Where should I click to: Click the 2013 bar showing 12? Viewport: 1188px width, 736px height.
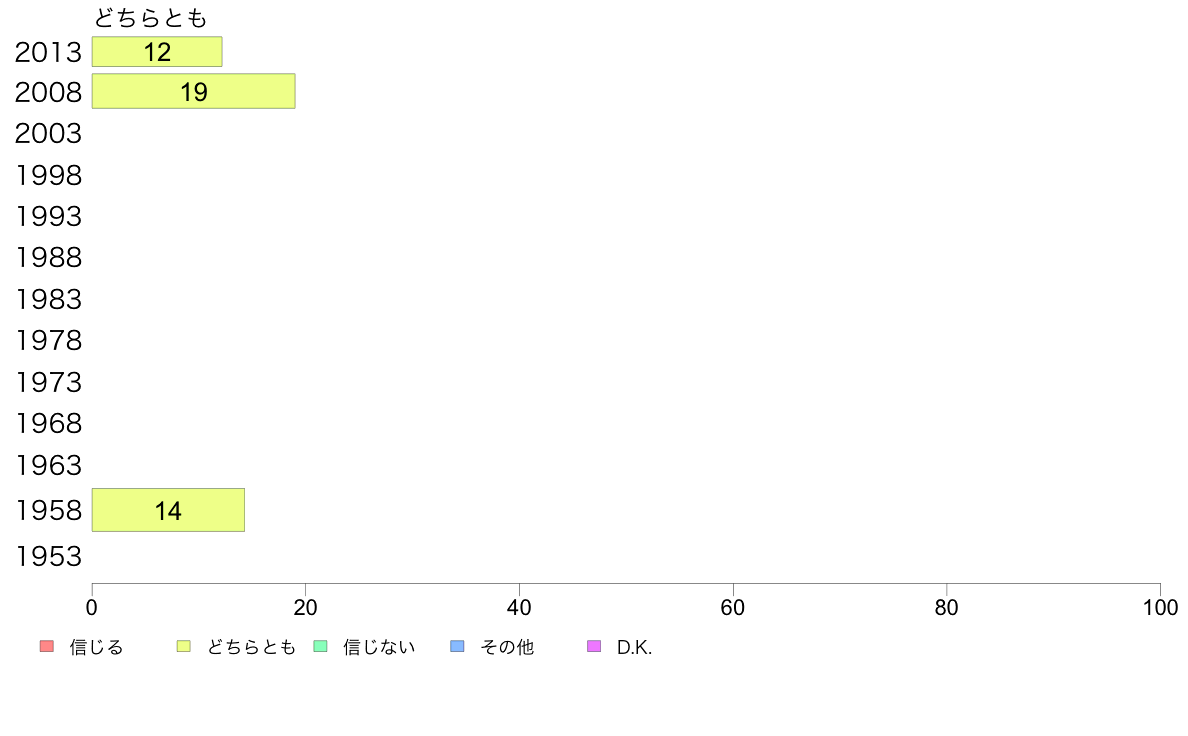tap(157, 52)
